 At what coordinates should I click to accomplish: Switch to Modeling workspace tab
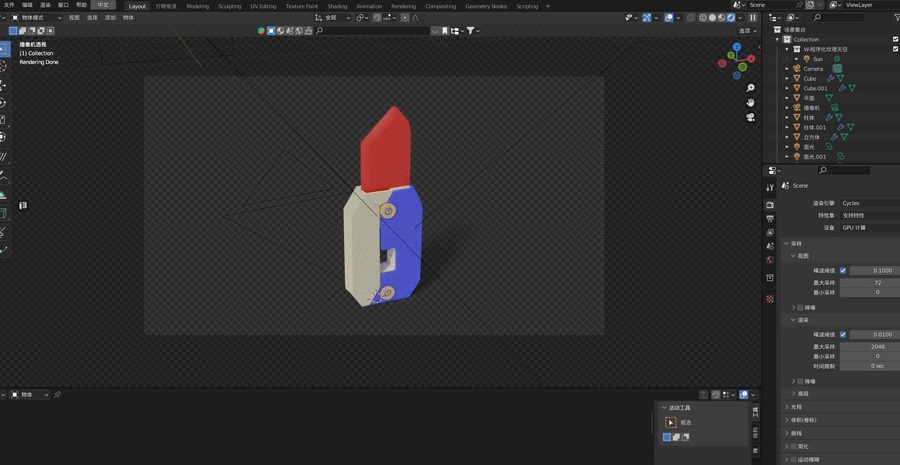coord(197,6)
